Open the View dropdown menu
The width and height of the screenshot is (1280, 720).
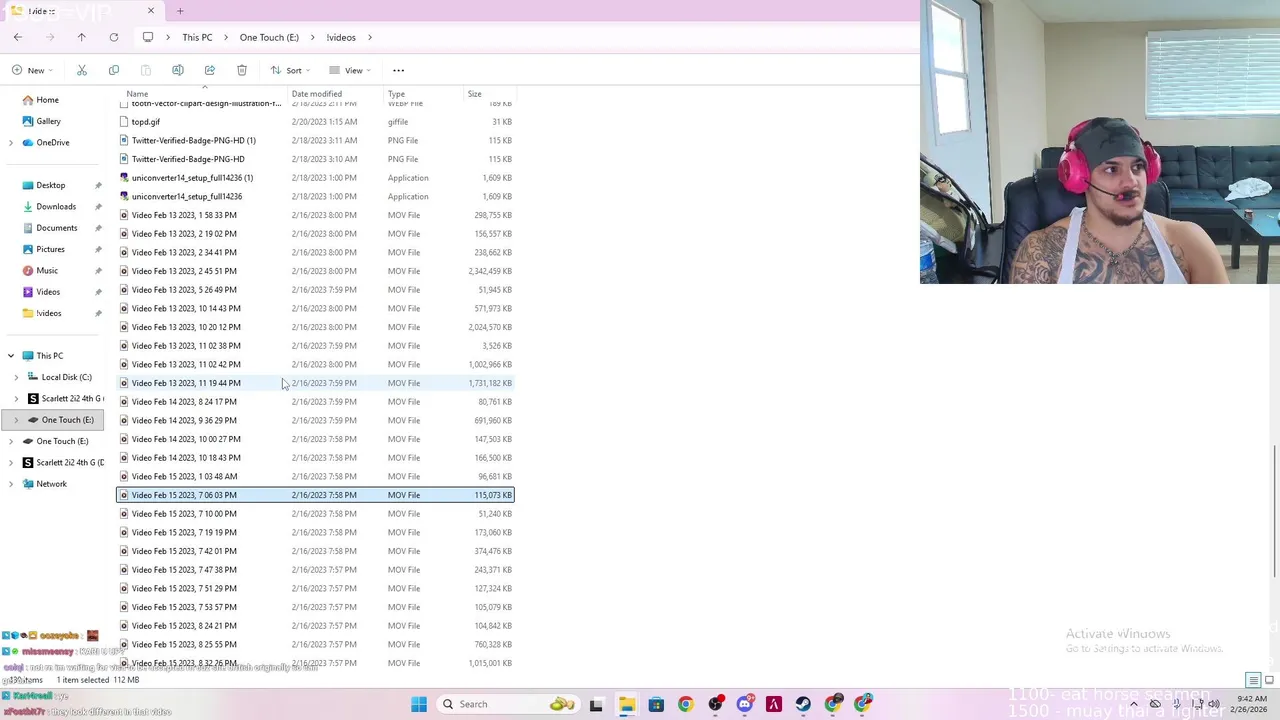click(350, 70)
